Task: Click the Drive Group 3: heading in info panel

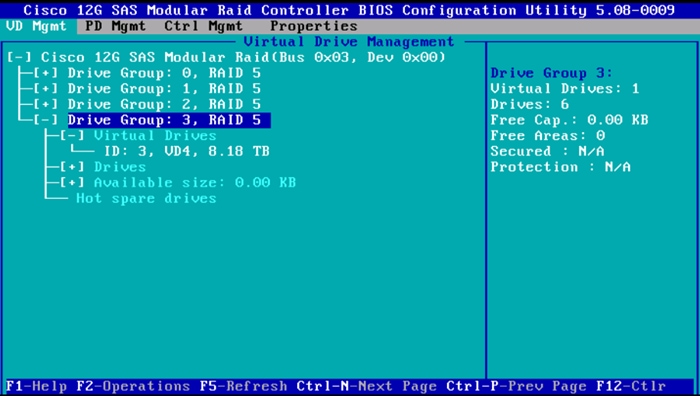Action: coord(552,73)
